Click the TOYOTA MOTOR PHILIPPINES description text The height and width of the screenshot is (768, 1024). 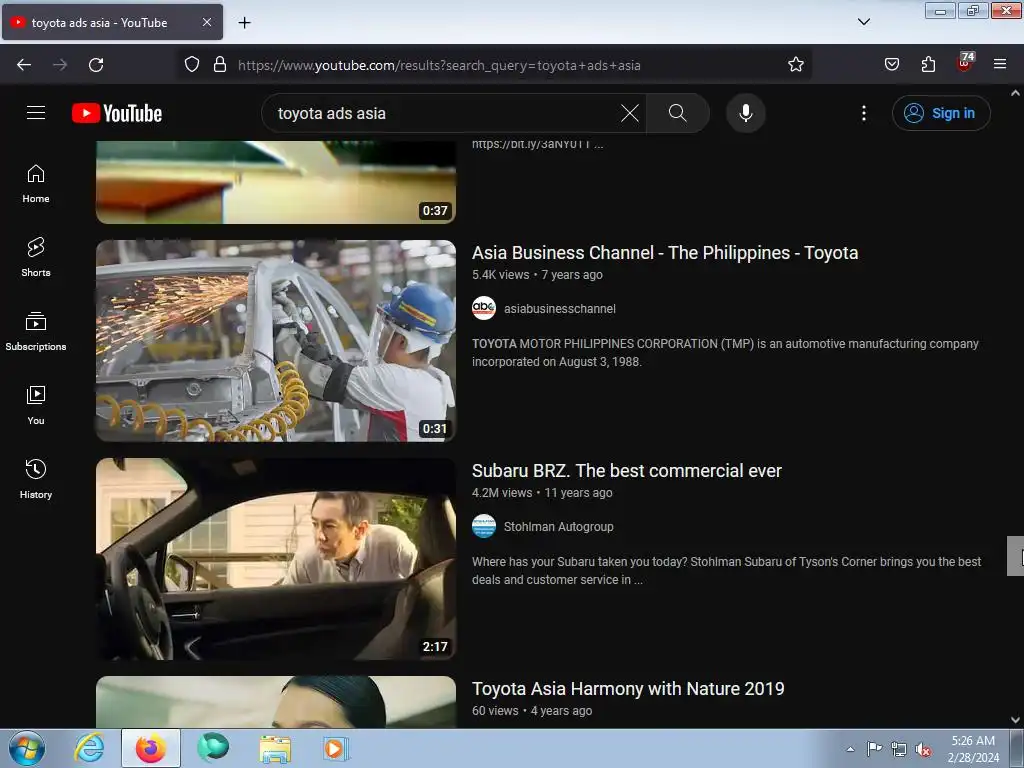click(725, 353)
